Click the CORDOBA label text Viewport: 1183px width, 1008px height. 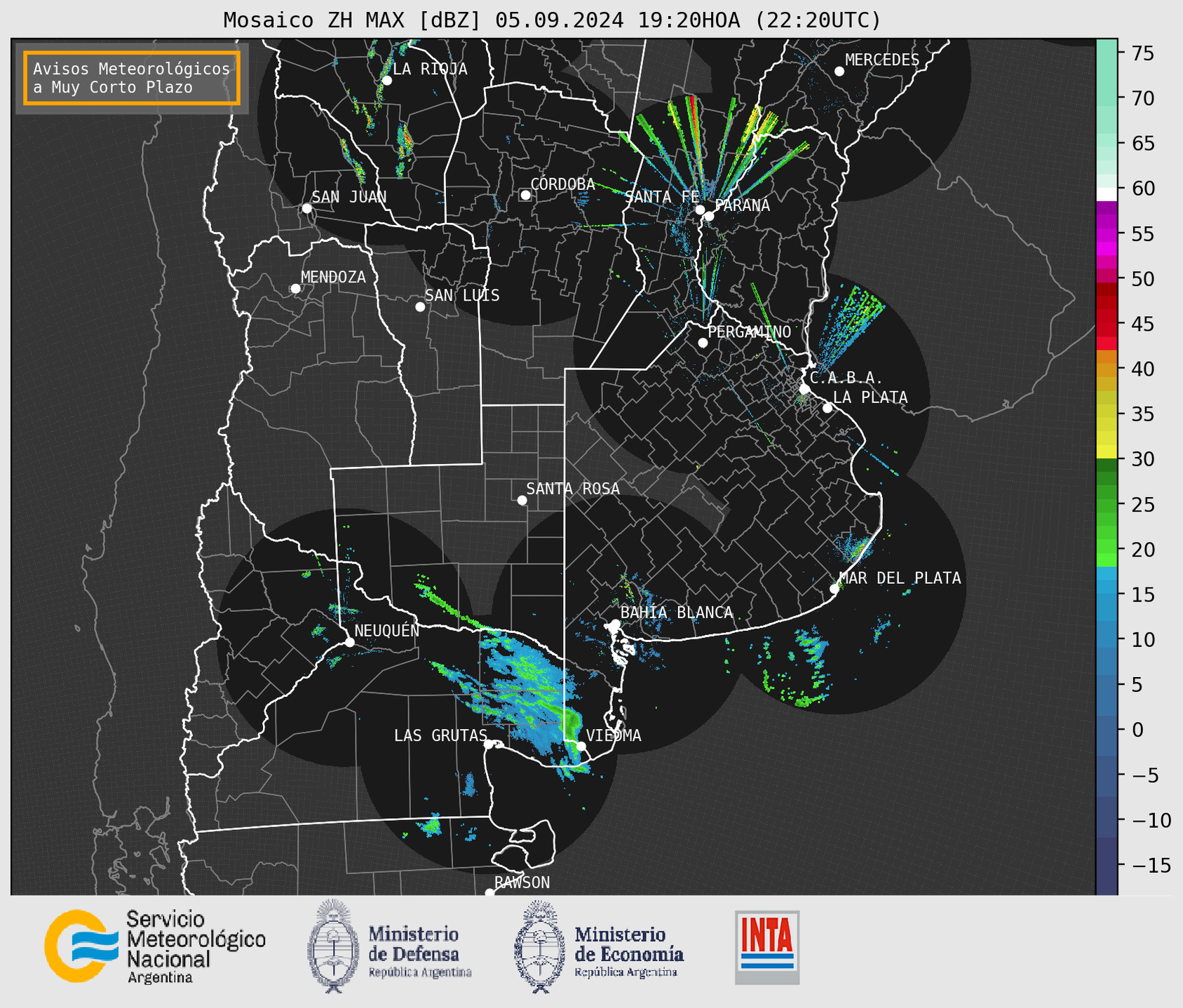point(563,184)
